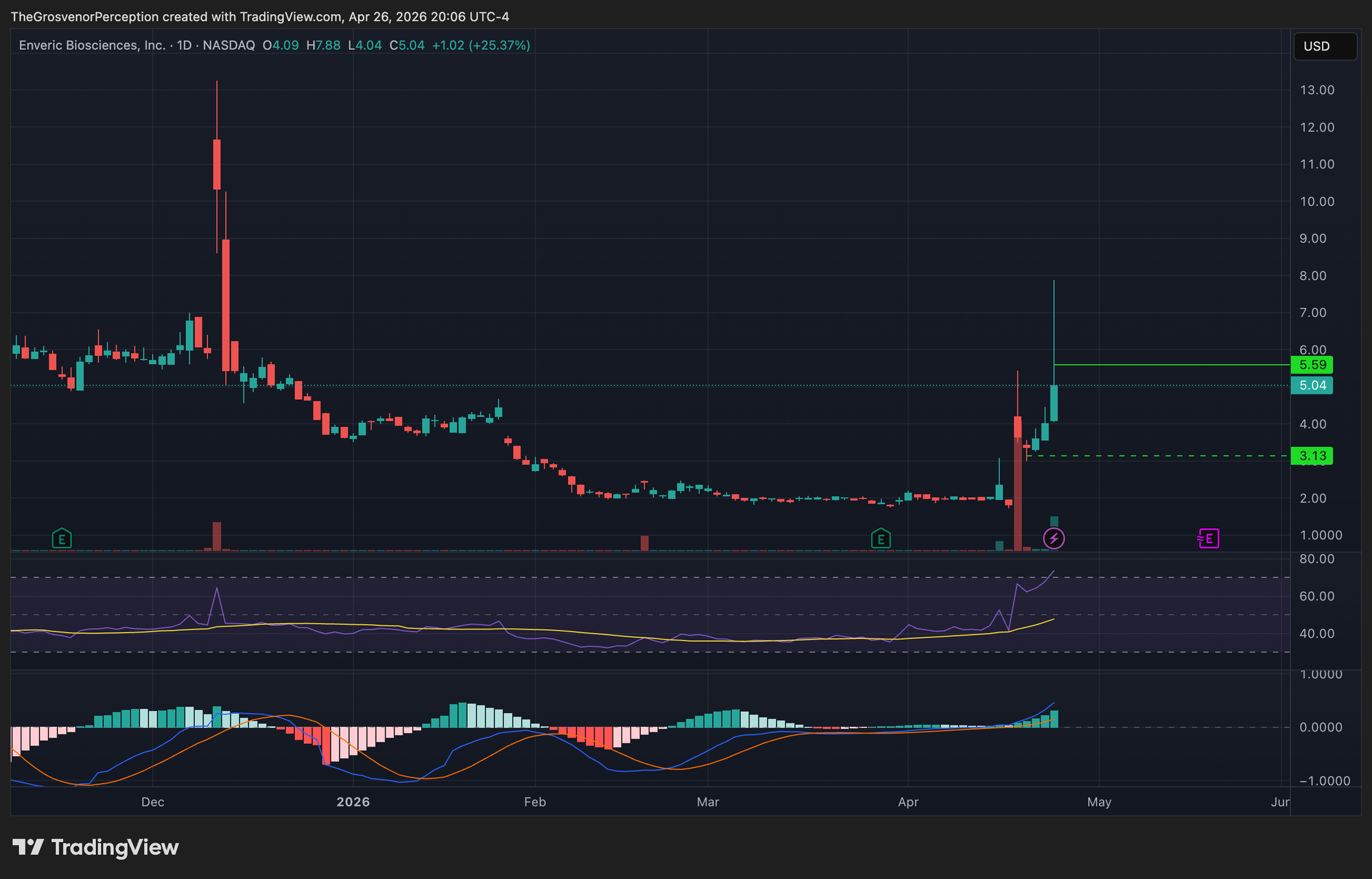Viewport: 1372px width, 879px height.
Task: Click the 0.0000 level on MACD scale
Action: click(1321, 727)
